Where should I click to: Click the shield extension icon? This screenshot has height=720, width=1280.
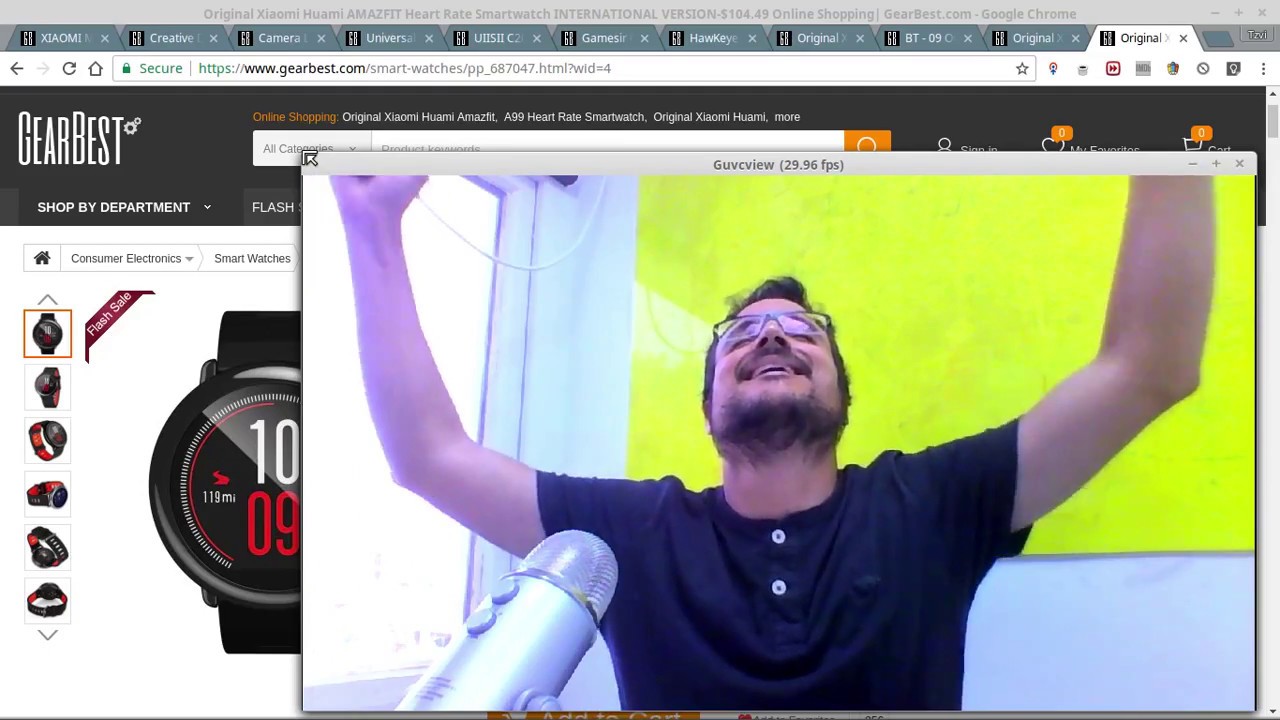pos(1233,68)
